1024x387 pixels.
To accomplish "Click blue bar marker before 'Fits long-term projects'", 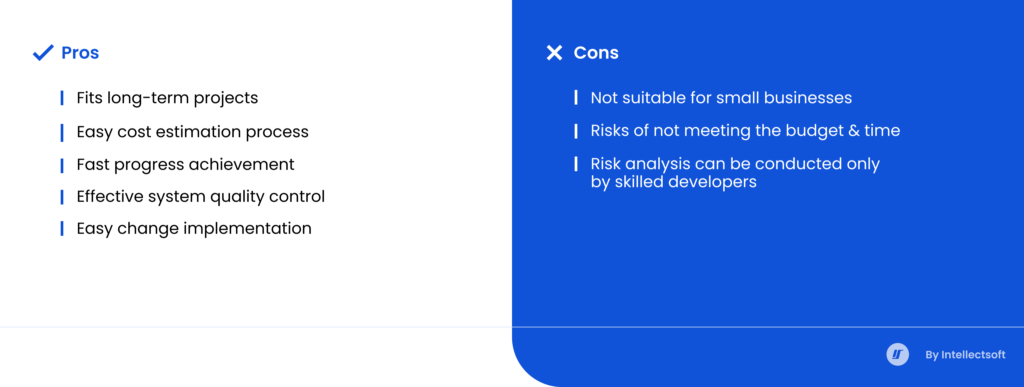I will (x=62, y=98).
